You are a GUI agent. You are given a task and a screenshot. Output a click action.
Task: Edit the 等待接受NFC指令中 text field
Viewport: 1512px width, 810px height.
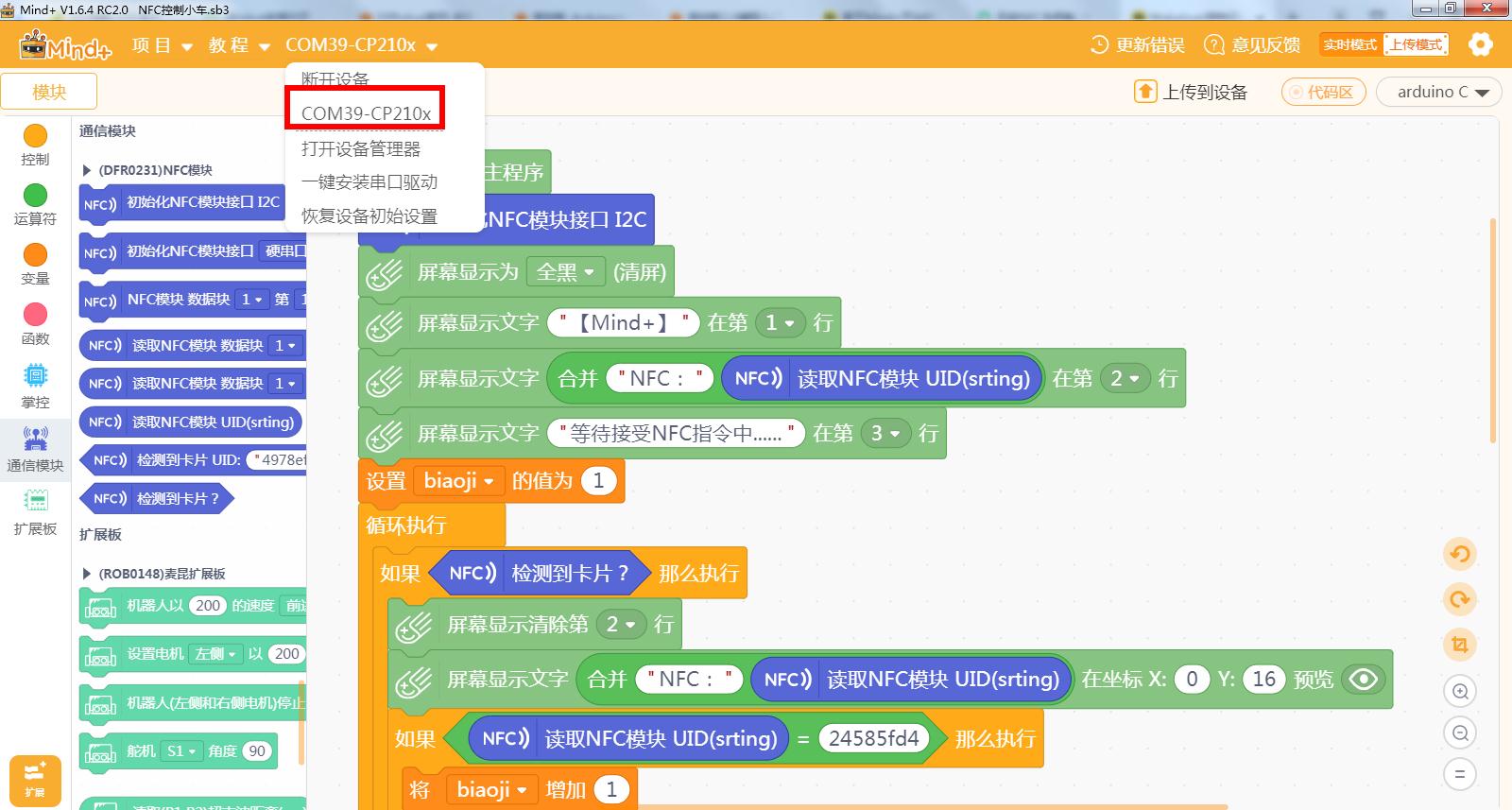[x=676, y=434]
